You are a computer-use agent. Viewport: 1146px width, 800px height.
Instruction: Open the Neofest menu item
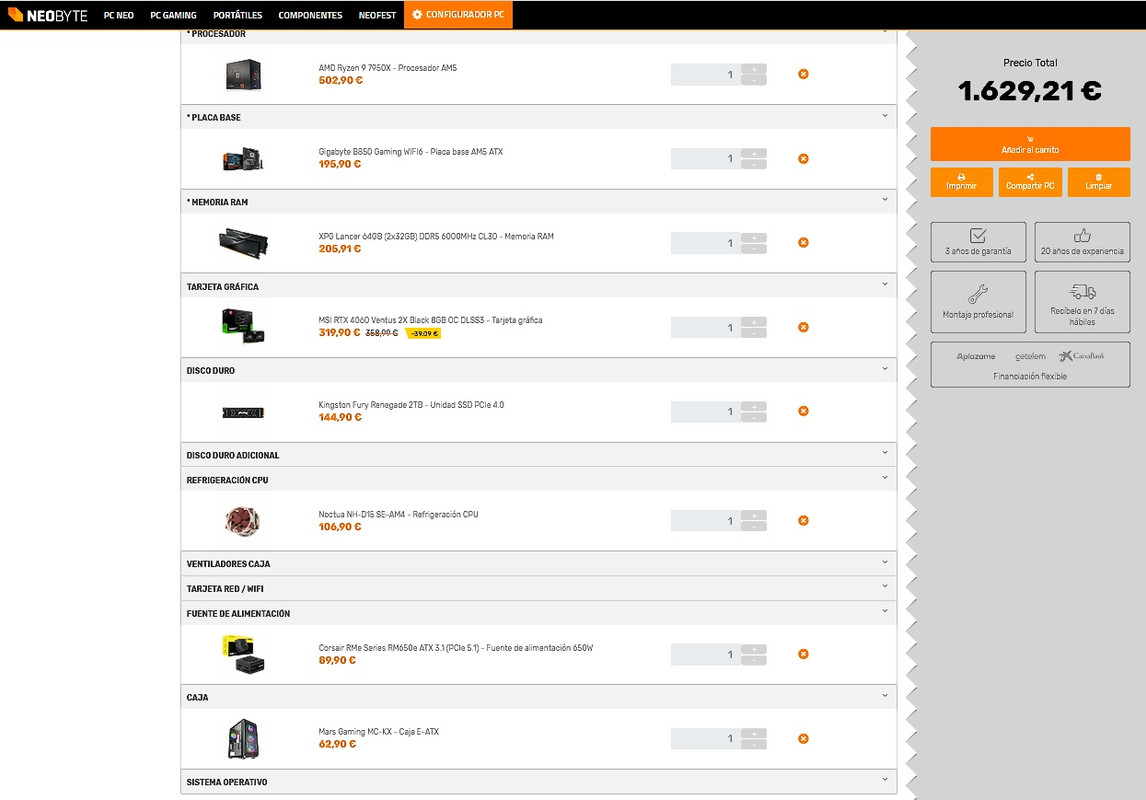click(x=377, y=15)
